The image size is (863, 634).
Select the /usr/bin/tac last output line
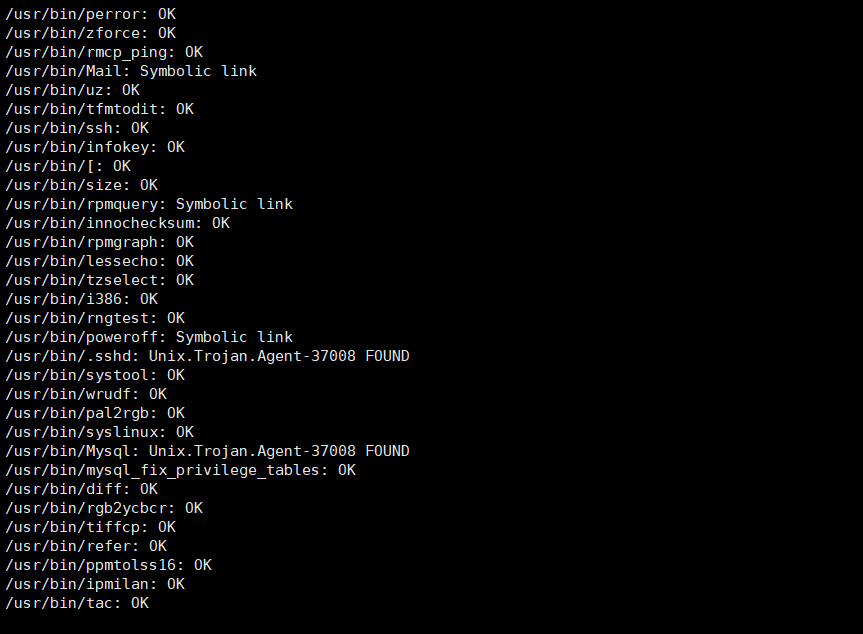[x=77, y=603]
